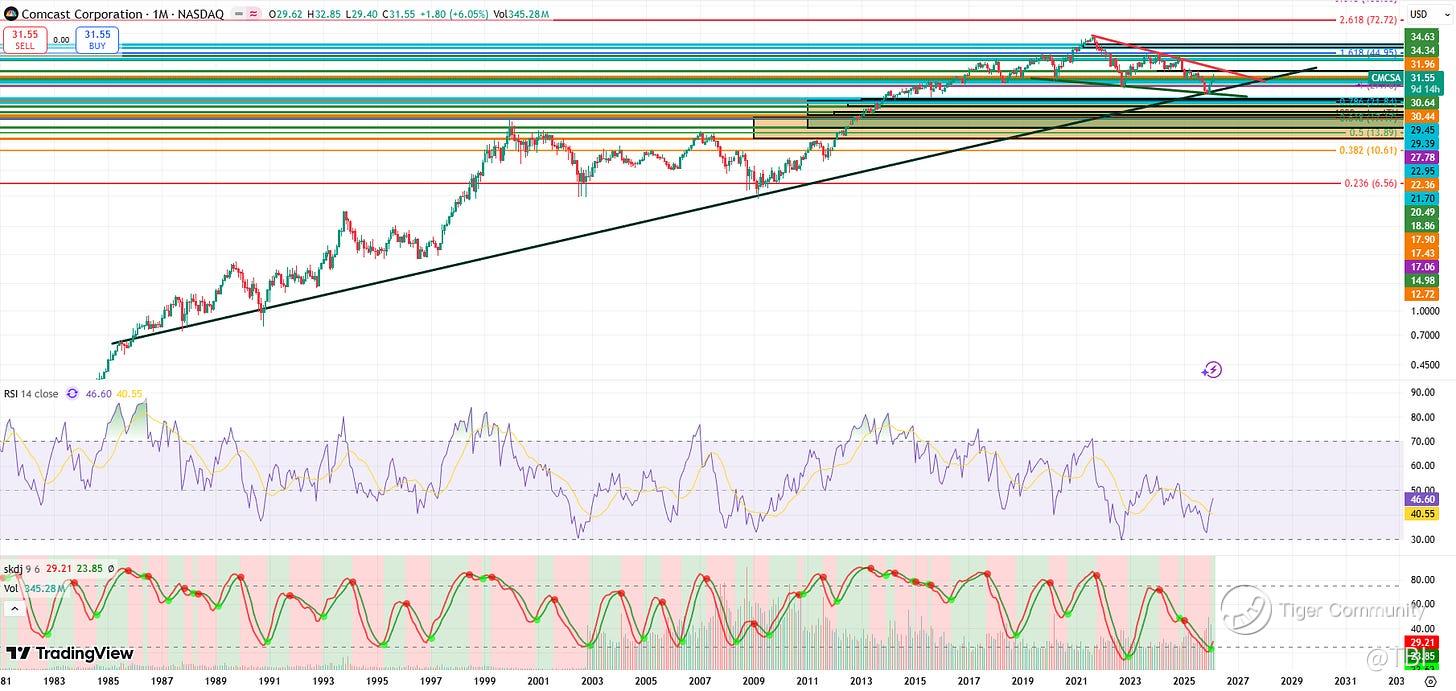Click the SELL 31.55 button
The image size is (1456, 691).
pos(24,40)
